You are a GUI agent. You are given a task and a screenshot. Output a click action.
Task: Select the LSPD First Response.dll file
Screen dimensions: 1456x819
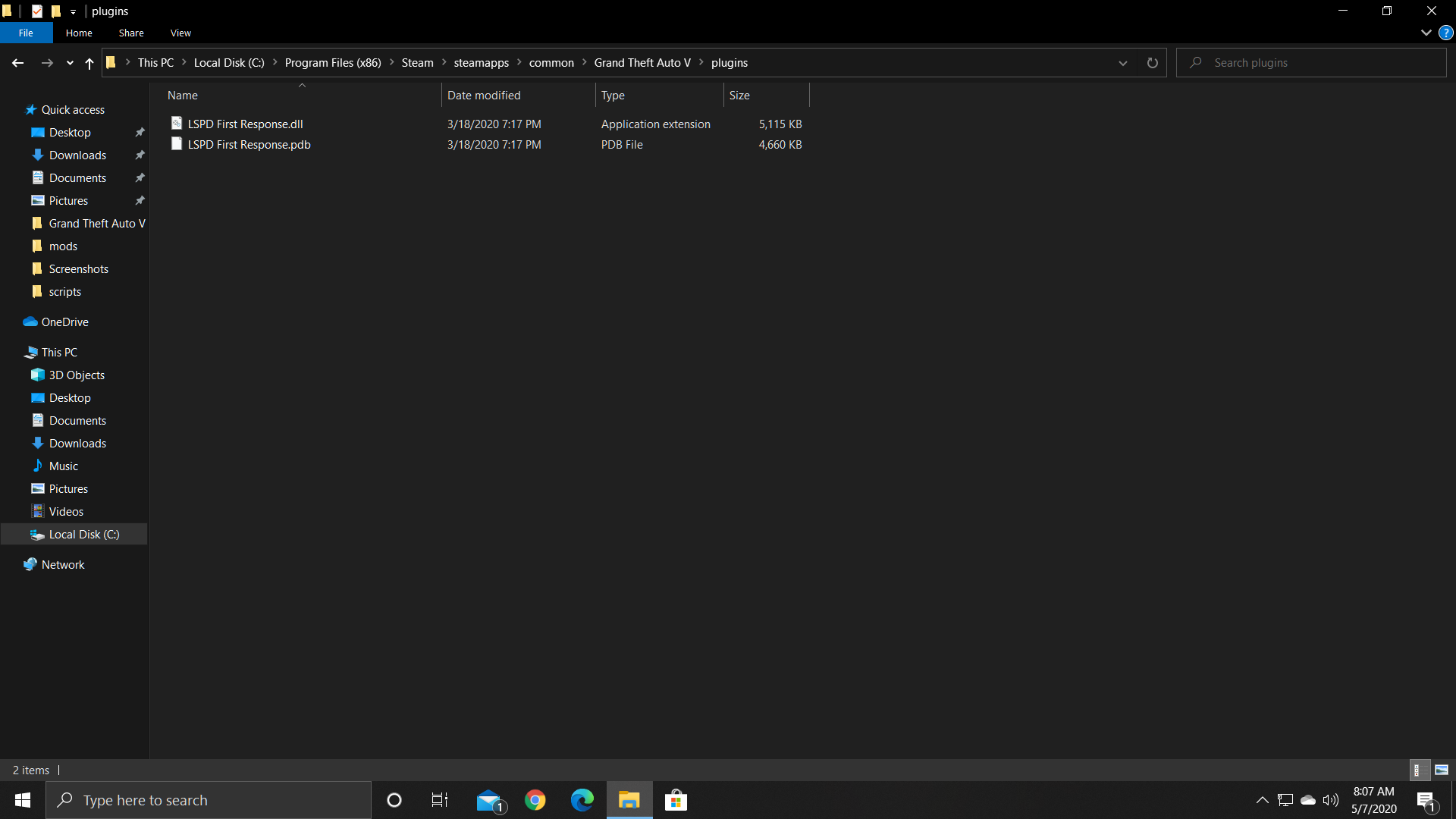coord(245,124)
